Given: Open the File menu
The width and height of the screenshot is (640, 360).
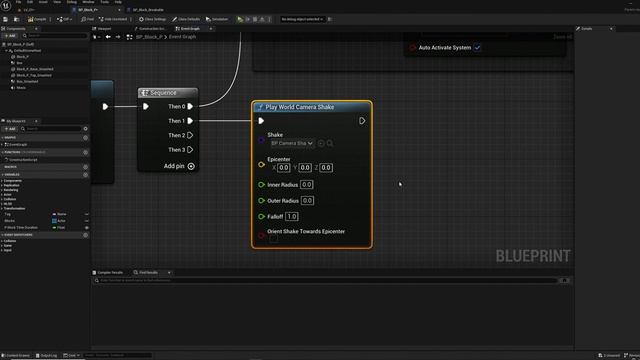Looking at the screenshot, I should tap(18, 2).
